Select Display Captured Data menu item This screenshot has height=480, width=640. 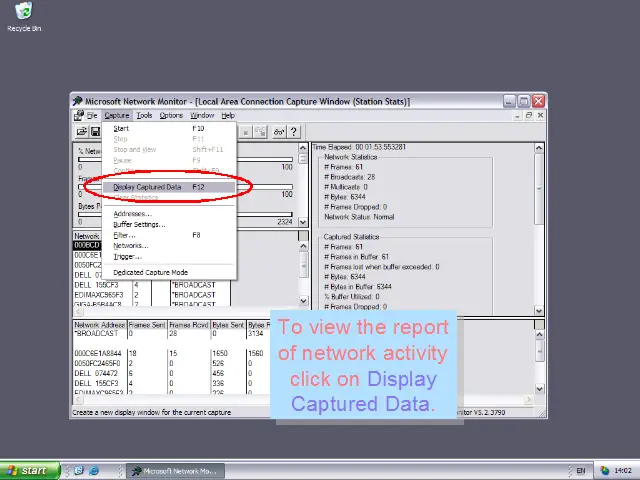(x=169, y=187)
